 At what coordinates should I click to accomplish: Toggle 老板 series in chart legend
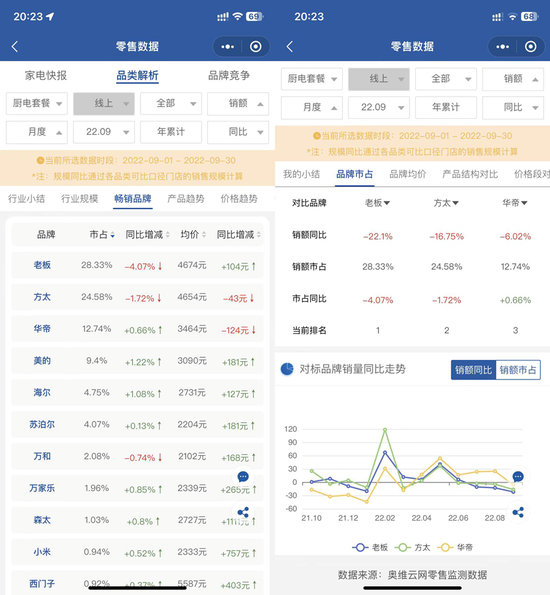coord(370,547)
